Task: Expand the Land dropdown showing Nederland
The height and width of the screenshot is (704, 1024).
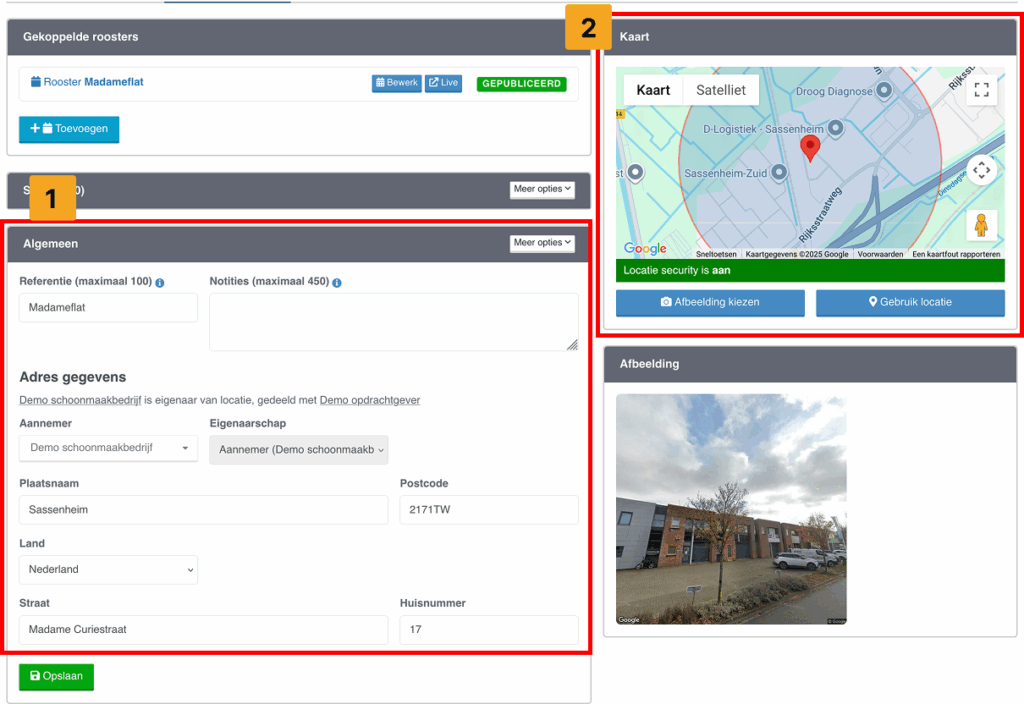Action: [x=108, y=570]
